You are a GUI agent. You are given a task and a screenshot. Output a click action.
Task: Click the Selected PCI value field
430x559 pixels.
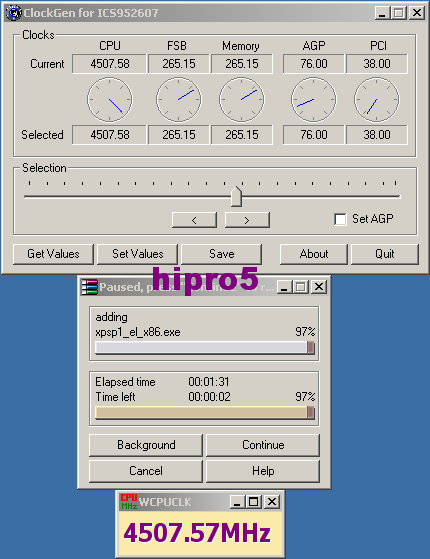(x=377, y=135)
